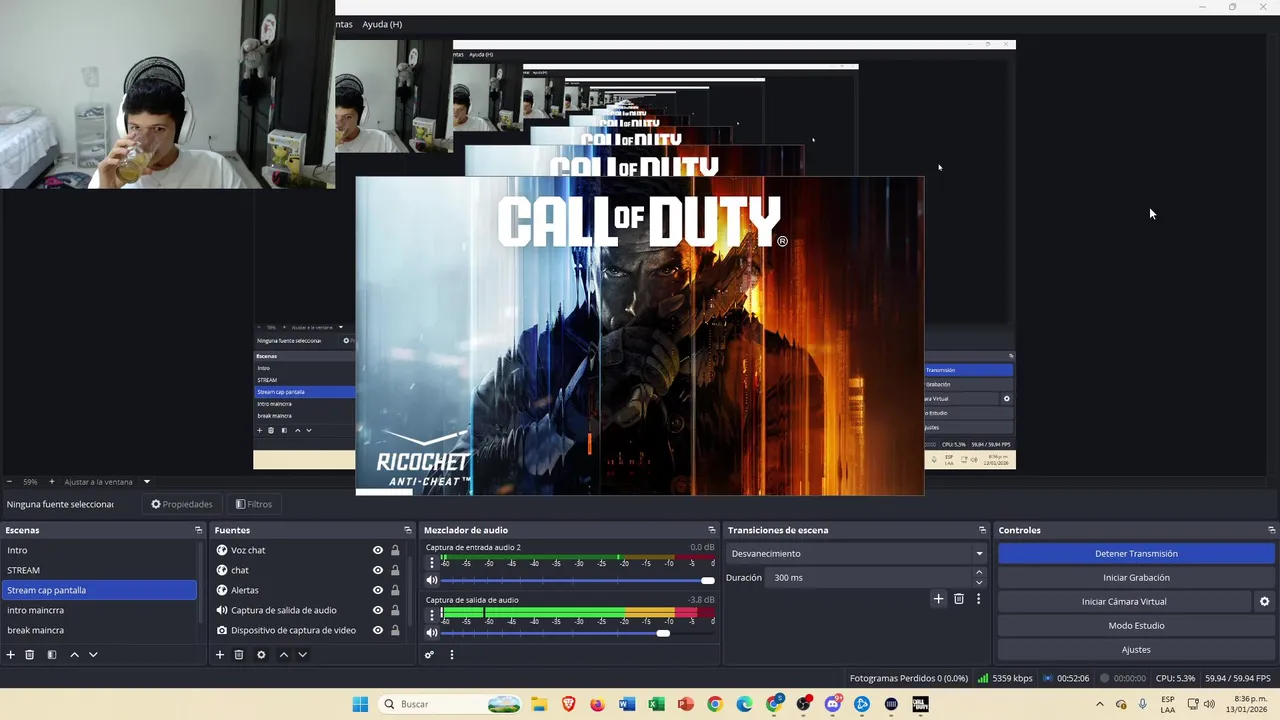This screenshot has height=720, width=1280.
Task: Open transition properties three-dot menu
Action: coord(978,599)
